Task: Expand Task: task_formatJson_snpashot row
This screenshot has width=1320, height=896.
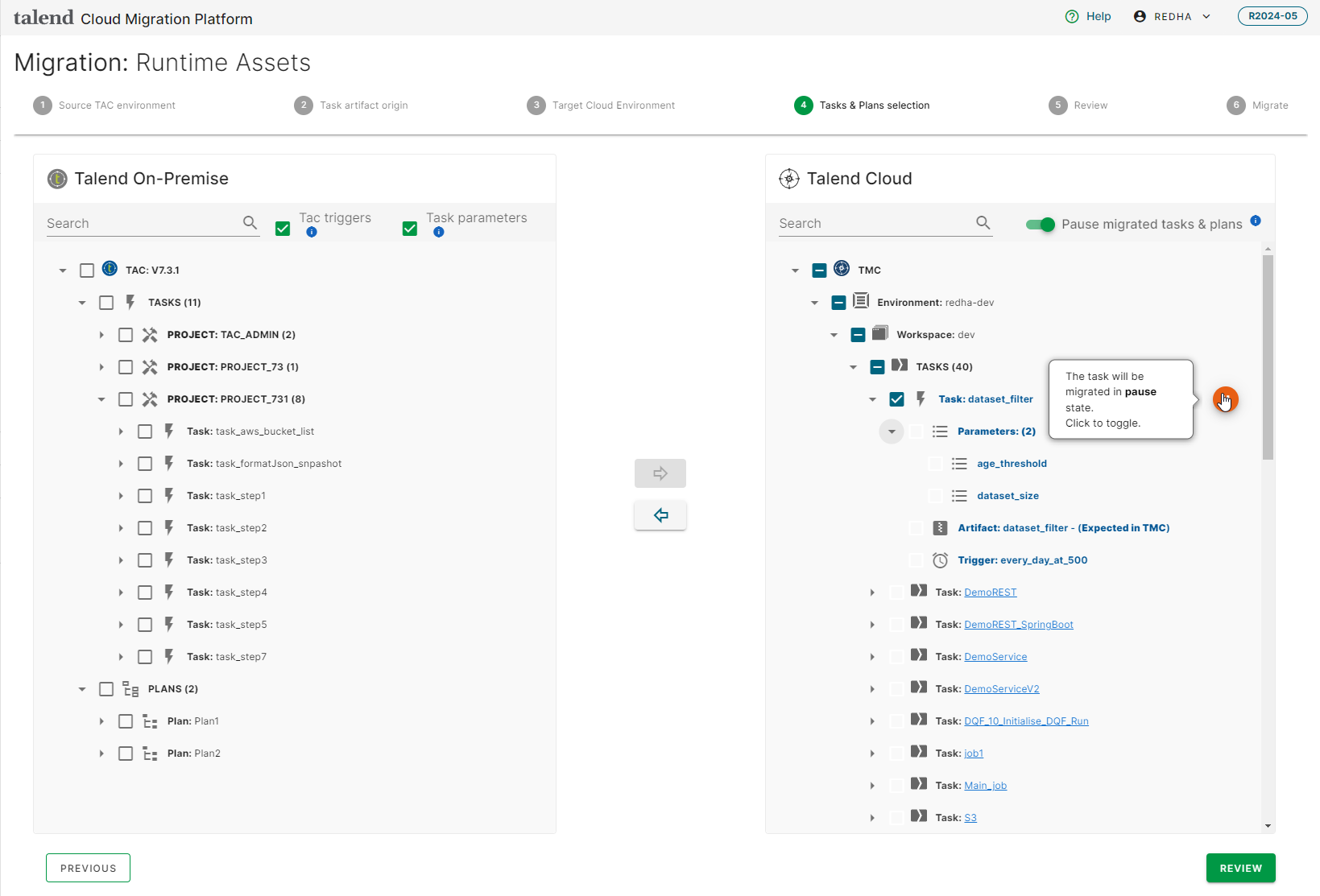Action: pyautogui.click(x=121, y=464)
